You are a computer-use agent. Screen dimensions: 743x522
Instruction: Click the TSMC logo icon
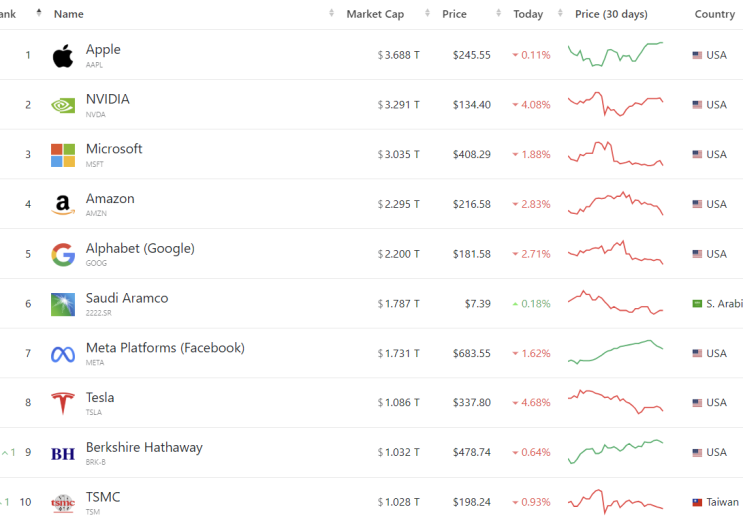(x=63, y=503)
